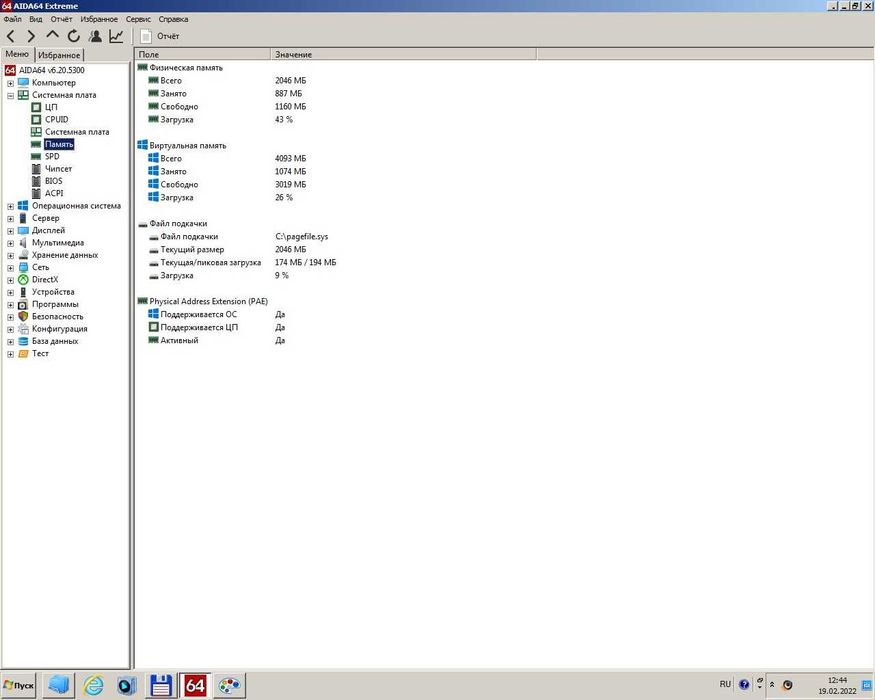Open the Paint palette taskbar icon
Image resolution: width=875 pixels, height=700 pixels.
click(229, 685)
